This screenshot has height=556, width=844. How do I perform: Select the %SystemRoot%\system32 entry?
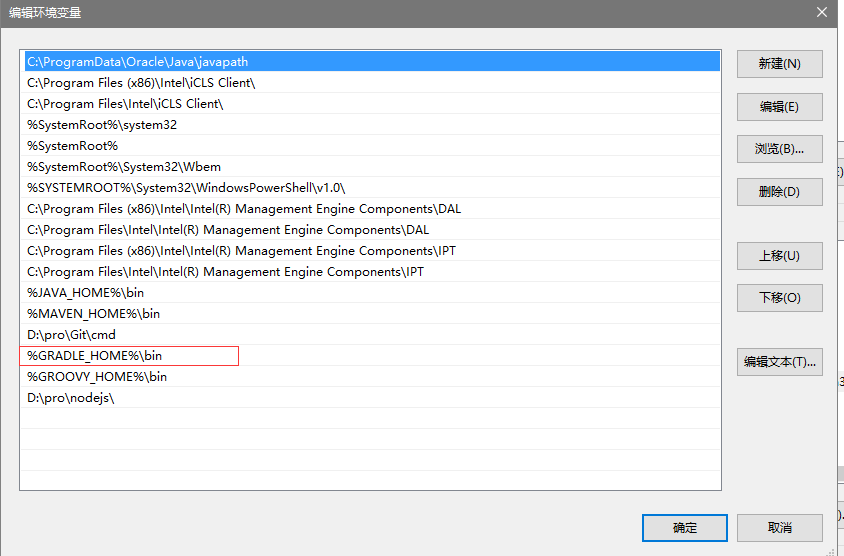[102, 125]
